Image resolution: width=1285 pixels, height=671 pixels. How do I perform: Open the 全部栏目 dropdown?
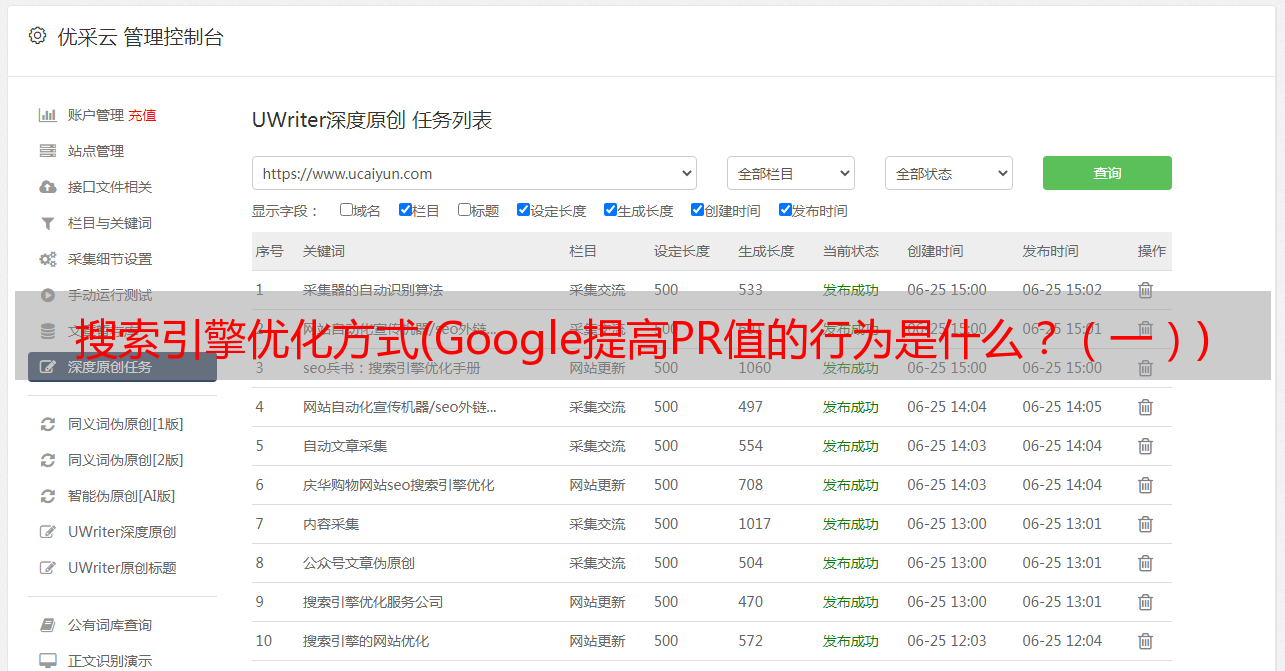[791, 173]
